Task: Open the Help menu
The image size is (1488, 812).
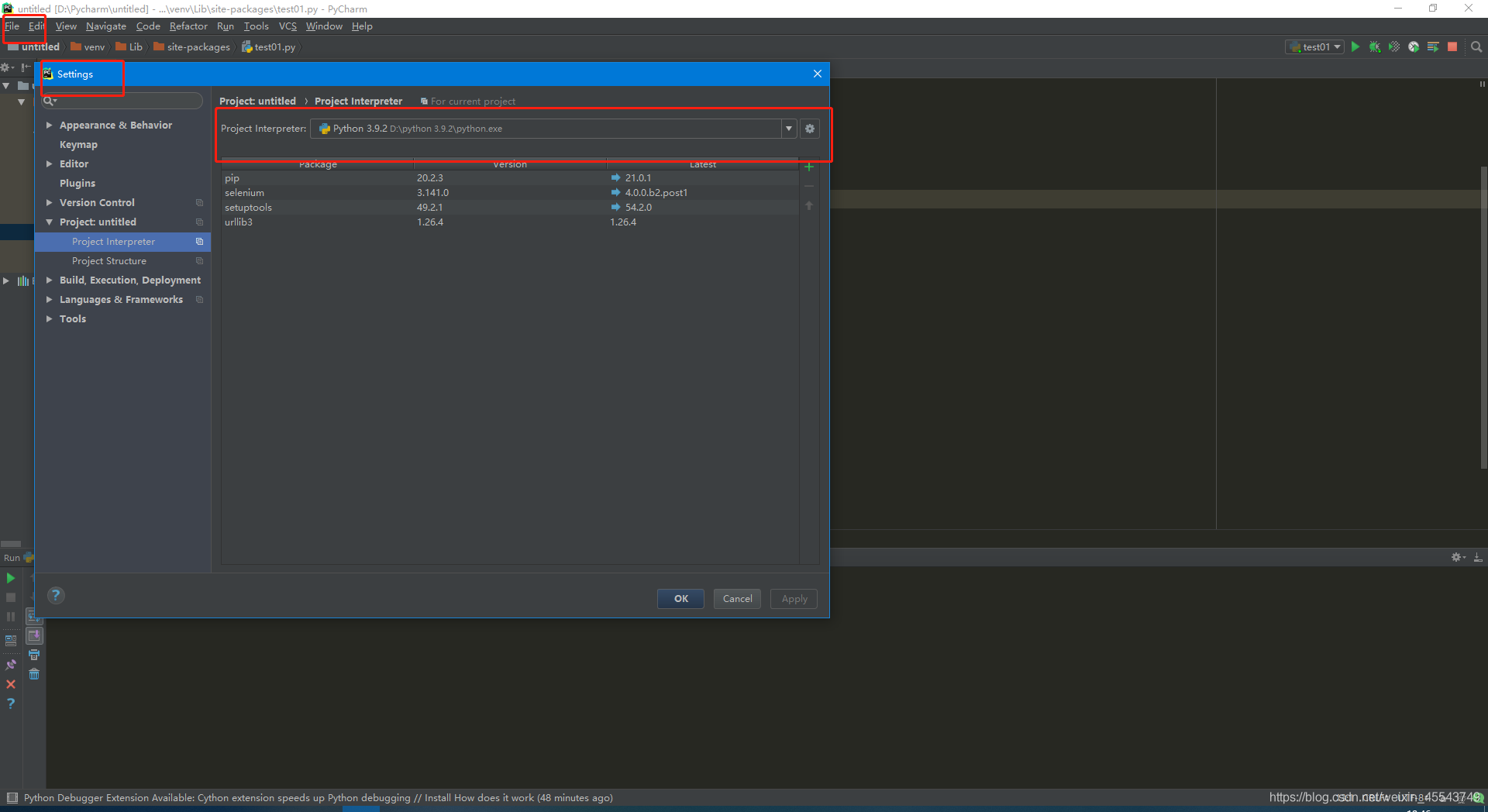Action: 362,26
